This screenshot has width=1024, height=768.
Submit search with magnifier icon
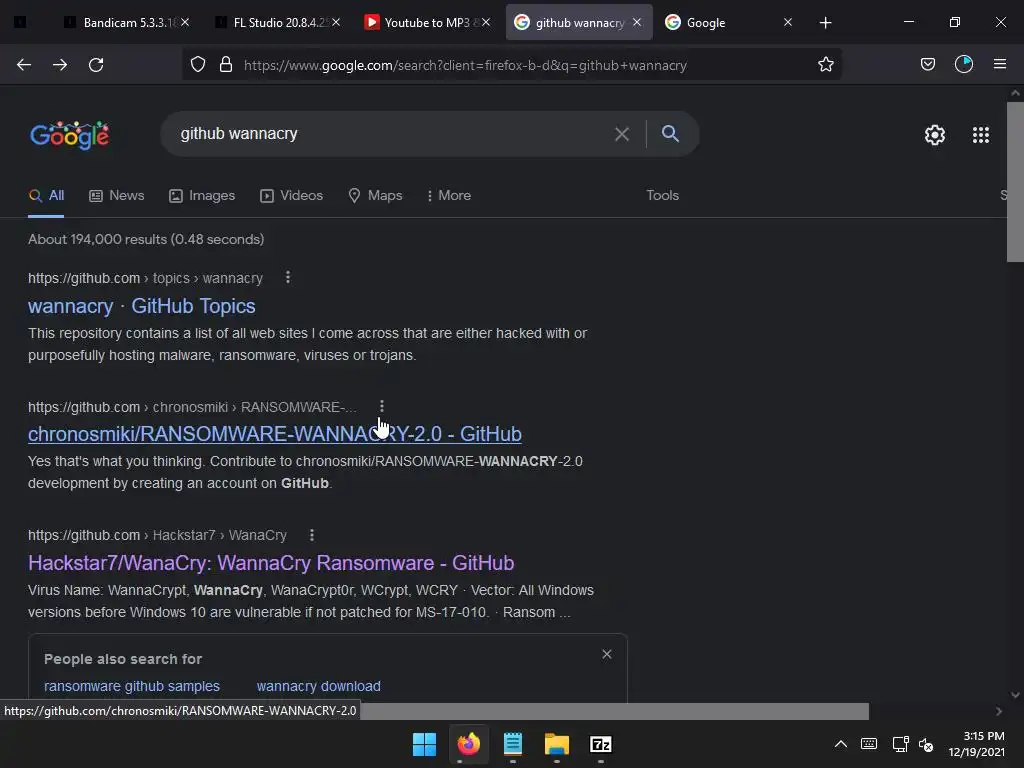tap(670, 134)
